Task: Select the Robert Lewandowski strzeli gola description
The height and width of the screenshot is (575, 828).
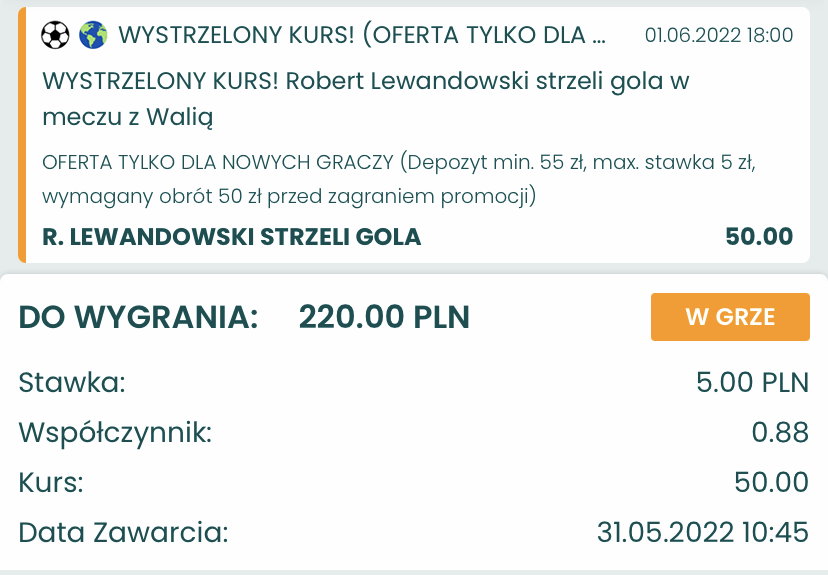Action: click(365, 99)
